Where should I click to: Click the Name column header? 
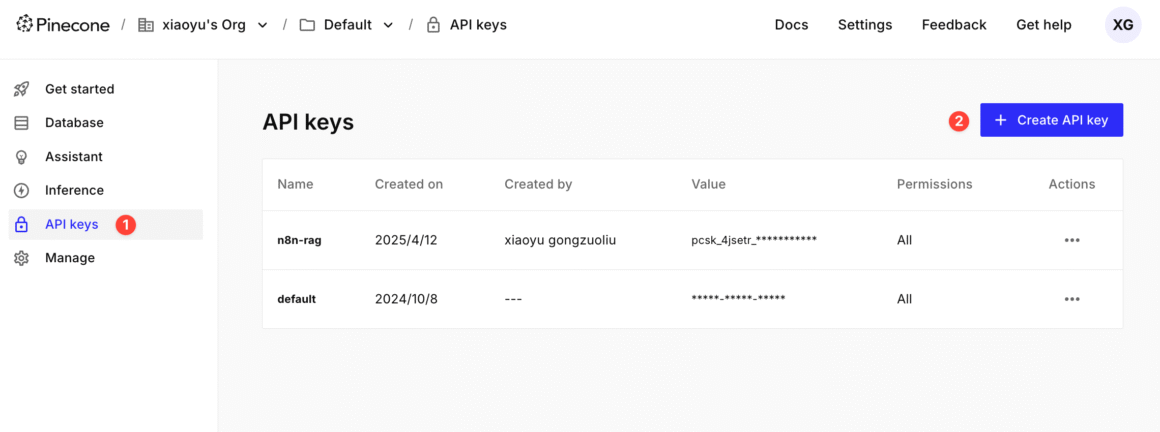(295, 184)
